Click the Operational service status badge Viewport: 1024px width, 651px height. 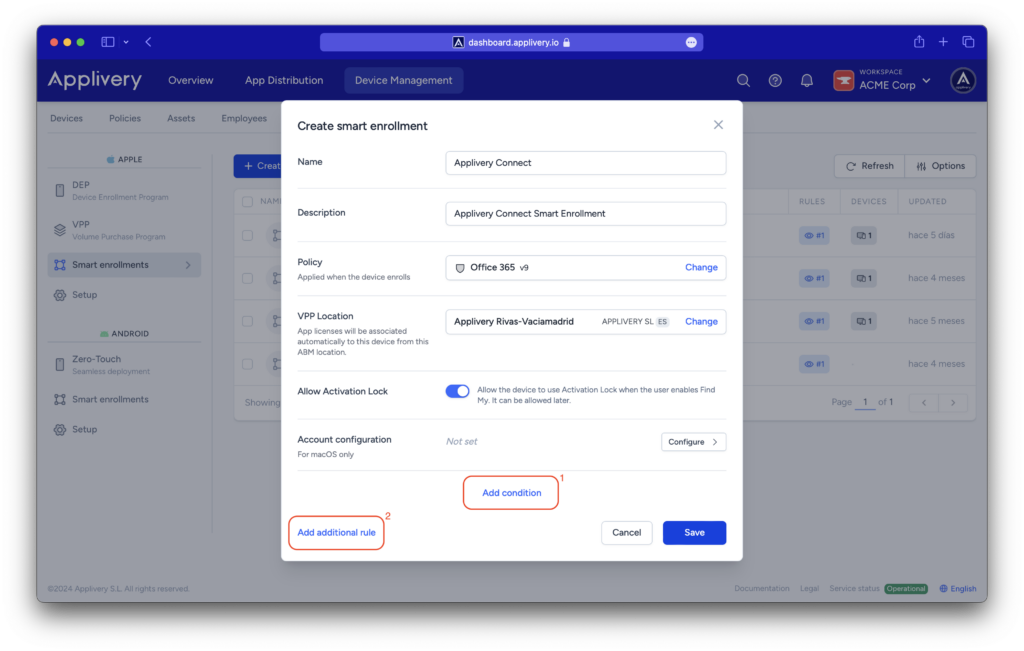(x=906, y=588)
